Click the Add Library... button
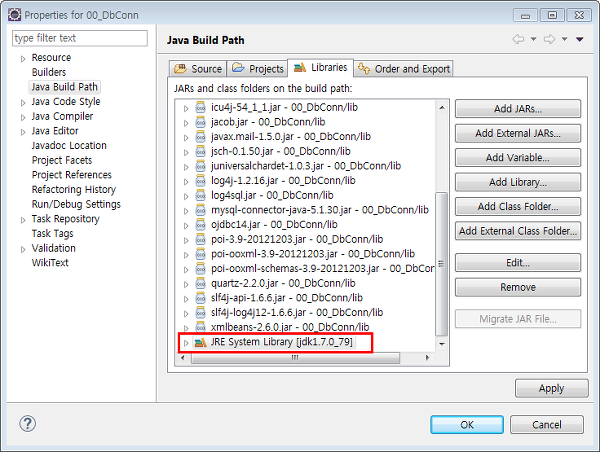 518,182
